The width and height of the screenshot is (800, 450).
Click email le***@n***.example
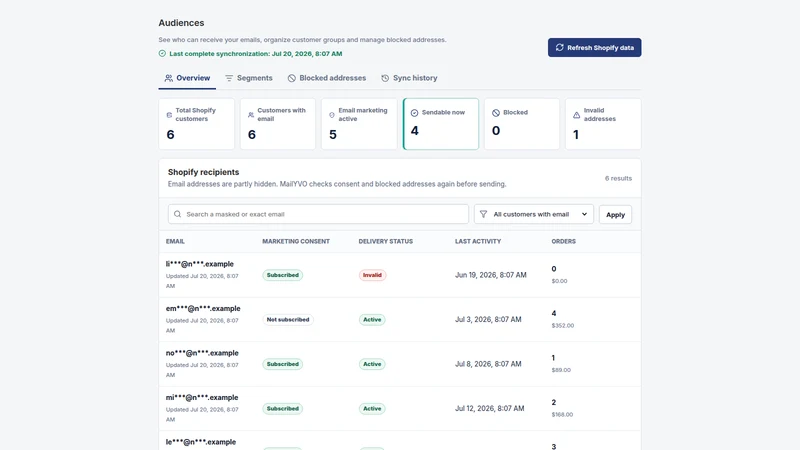point(201,442)
